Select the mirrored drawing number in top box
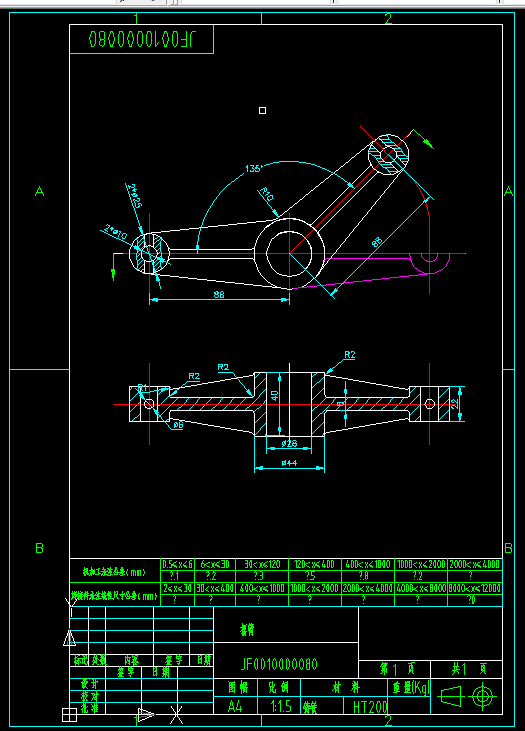 [142, 39]
